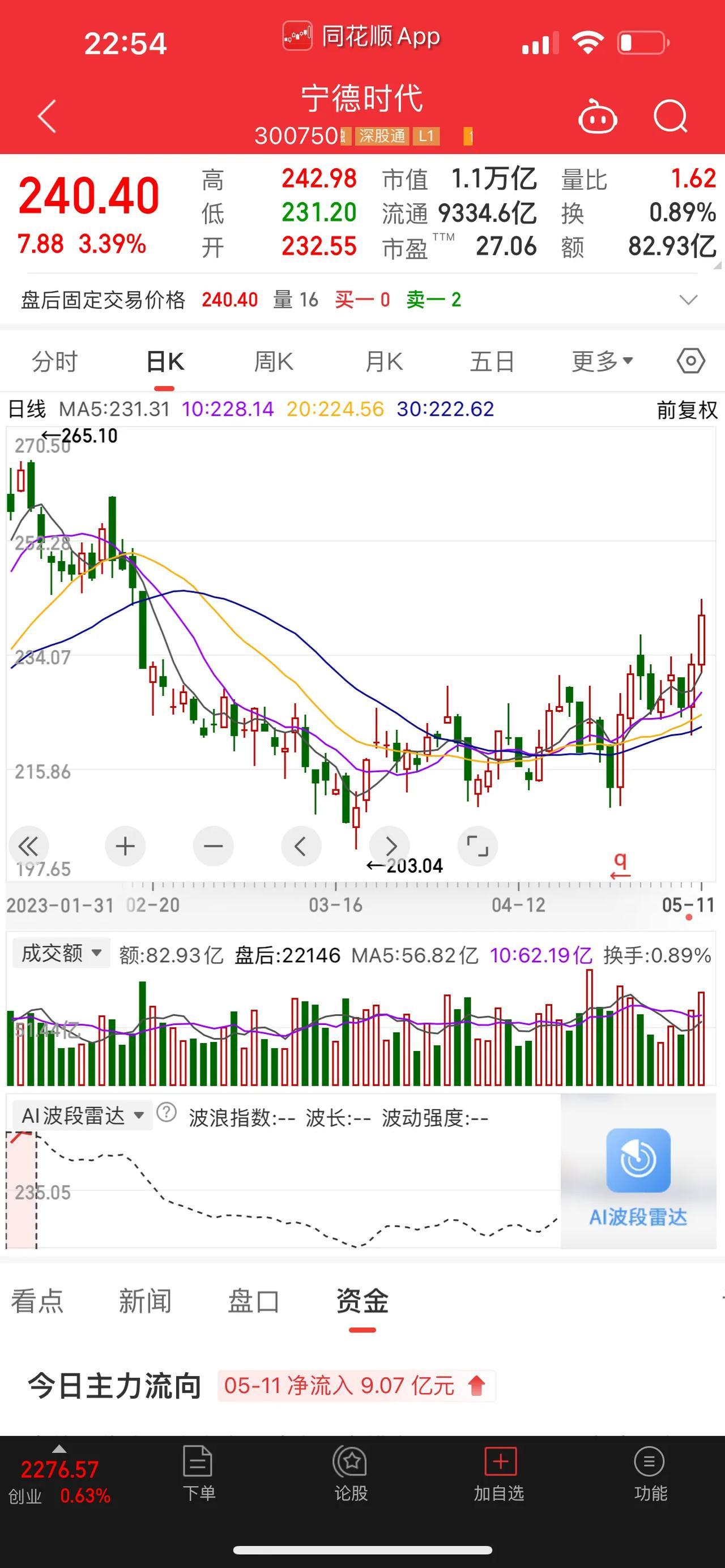The height and width of the screenshot is (1568, 725).
Task: Tap 20:224.56 orange MA label
Action: (335, 409)
